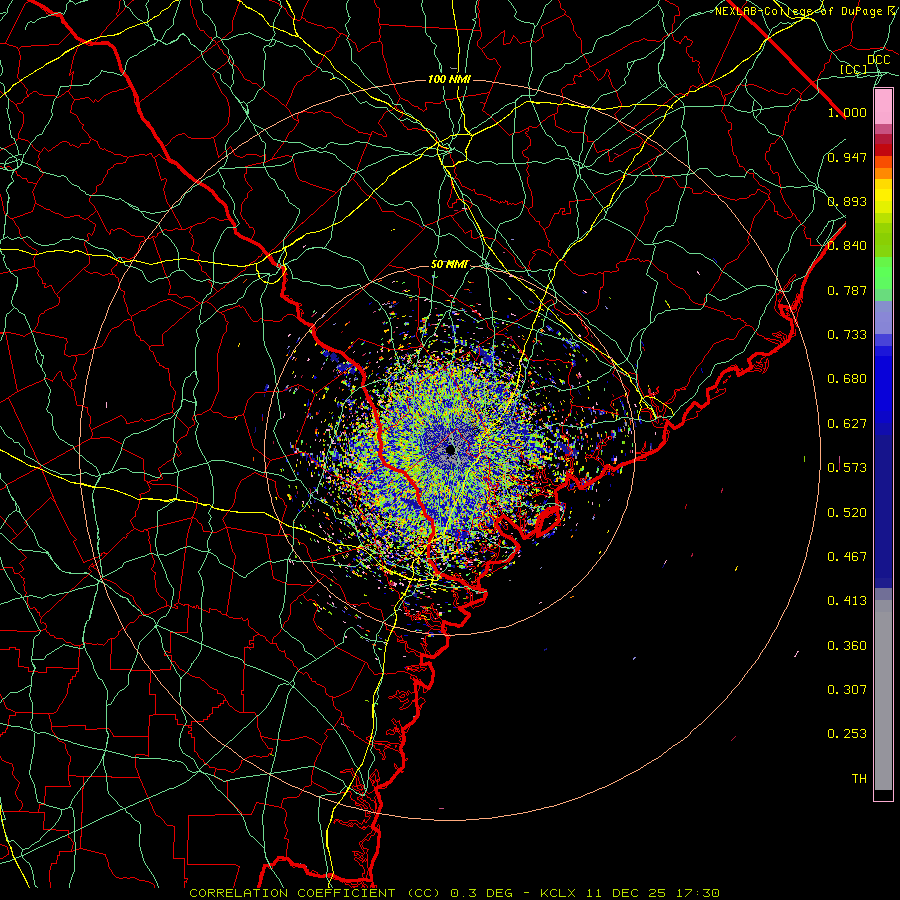Click the 1.000 color scale value
900x900 pixels.
847,112
